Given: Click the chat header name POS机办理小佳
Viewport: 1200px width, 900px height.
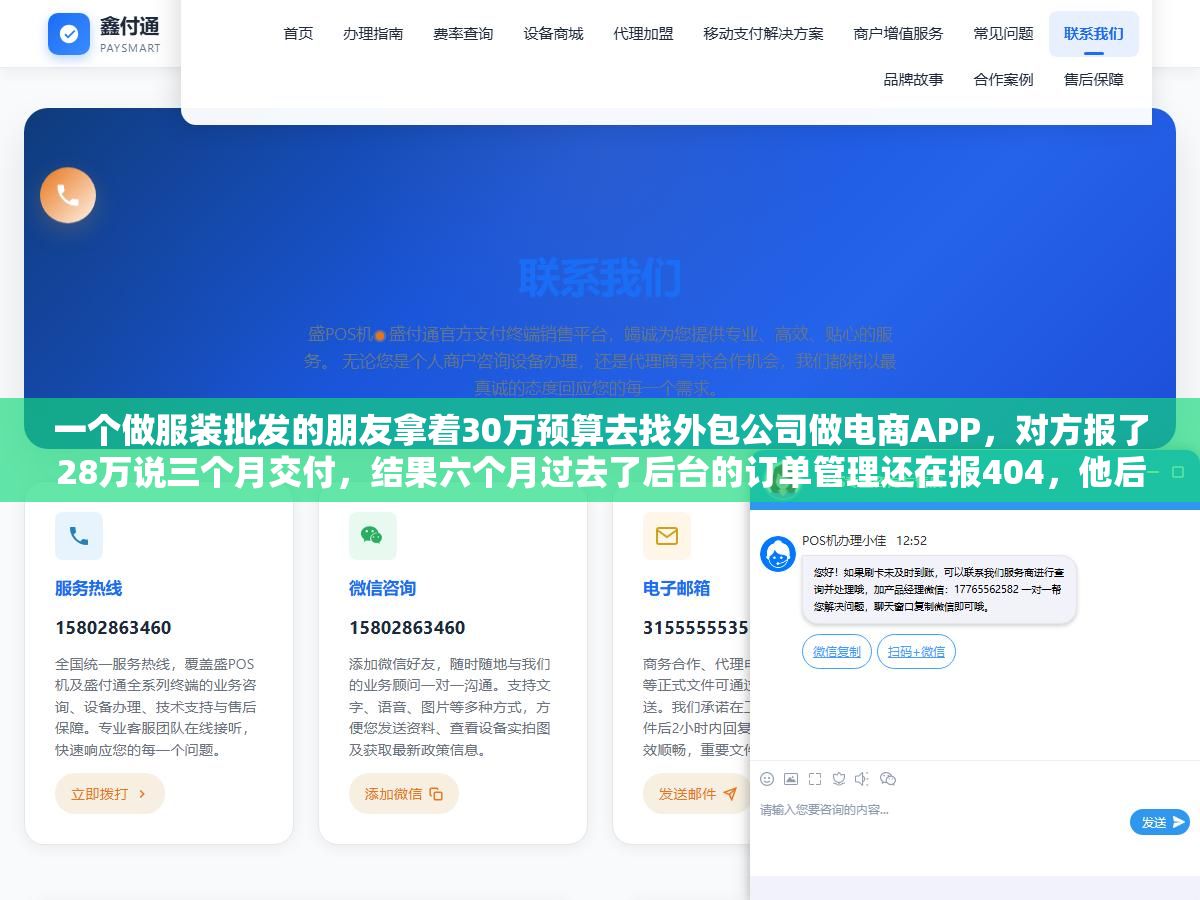Looking at the screenshot, I should [x=844, y=541].
